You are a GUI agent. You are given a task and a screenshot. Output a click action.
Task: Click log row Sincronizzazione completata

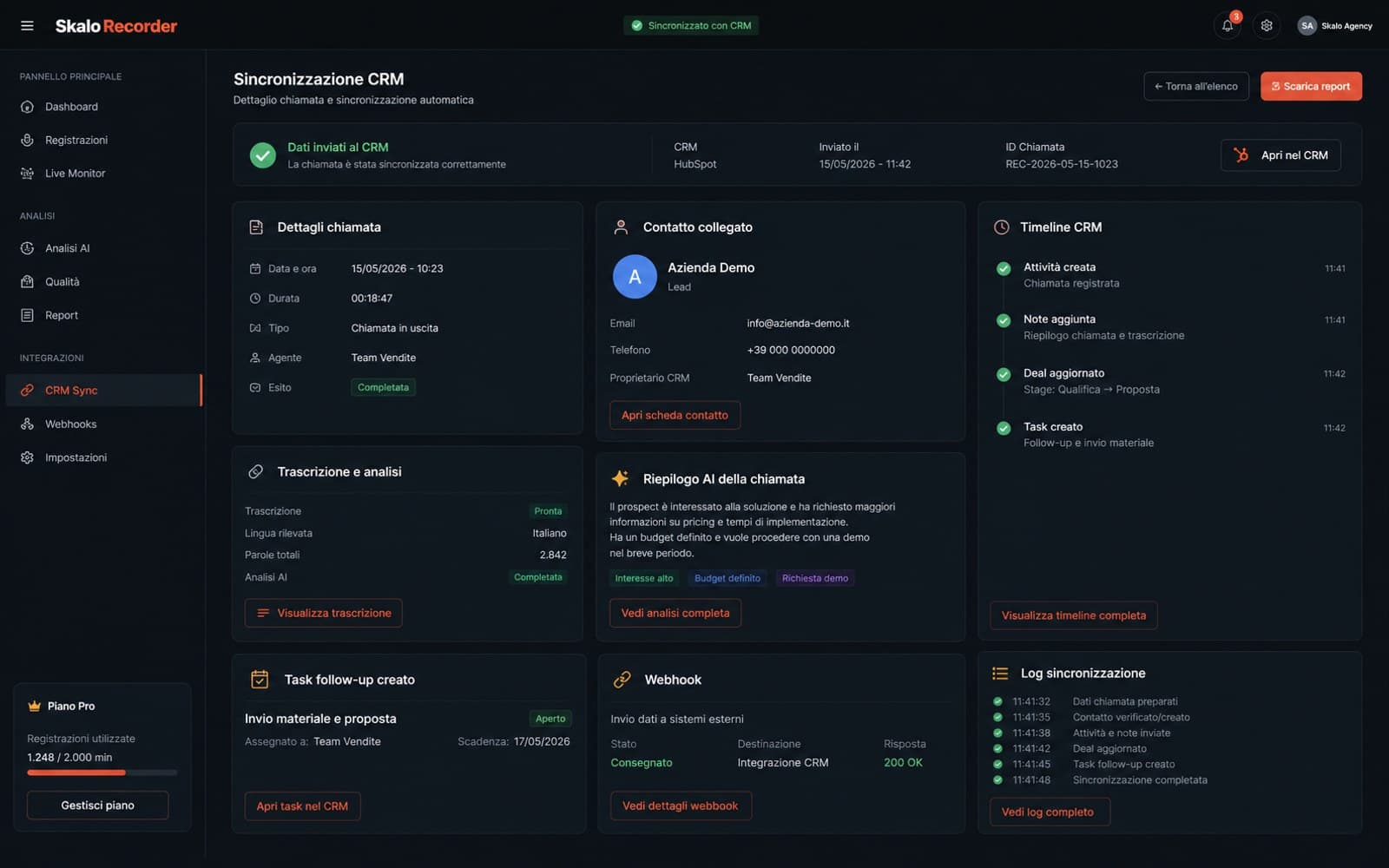(x=1100, y=780)
